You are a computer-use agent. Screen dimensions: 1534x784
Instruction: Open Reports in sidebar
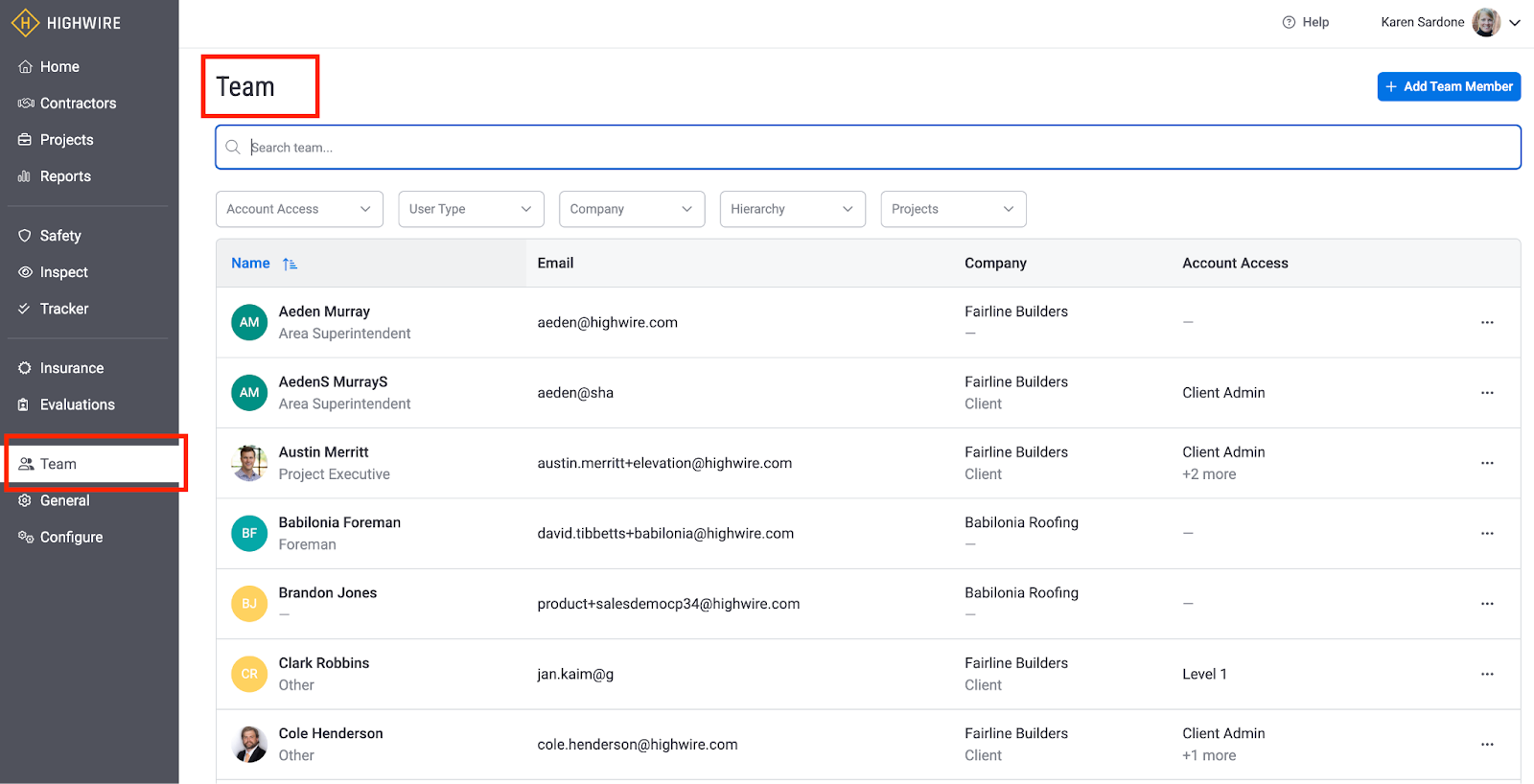click(65, 176)
